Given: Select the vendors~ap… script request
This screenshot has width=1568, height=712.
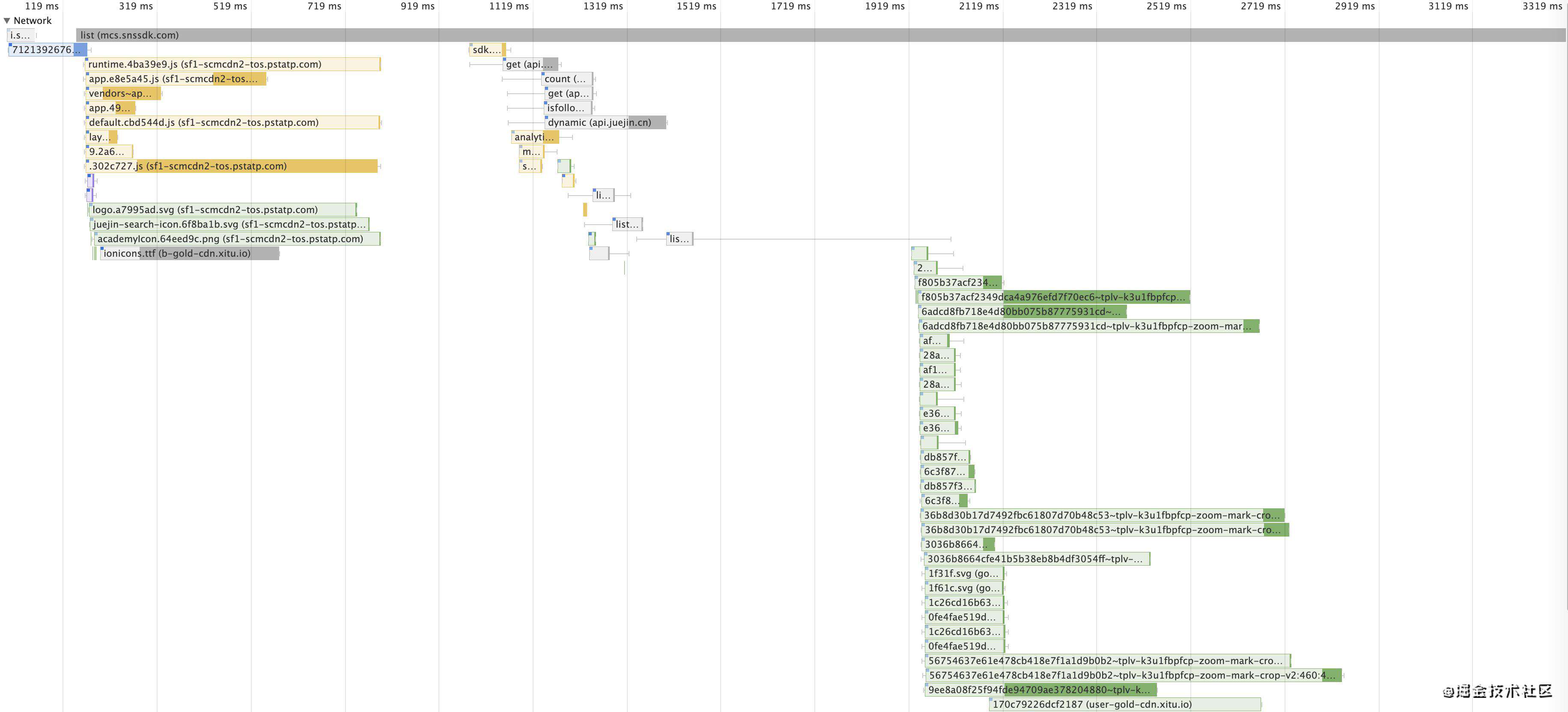Looking at the screenshot, I should click(123, 94).
